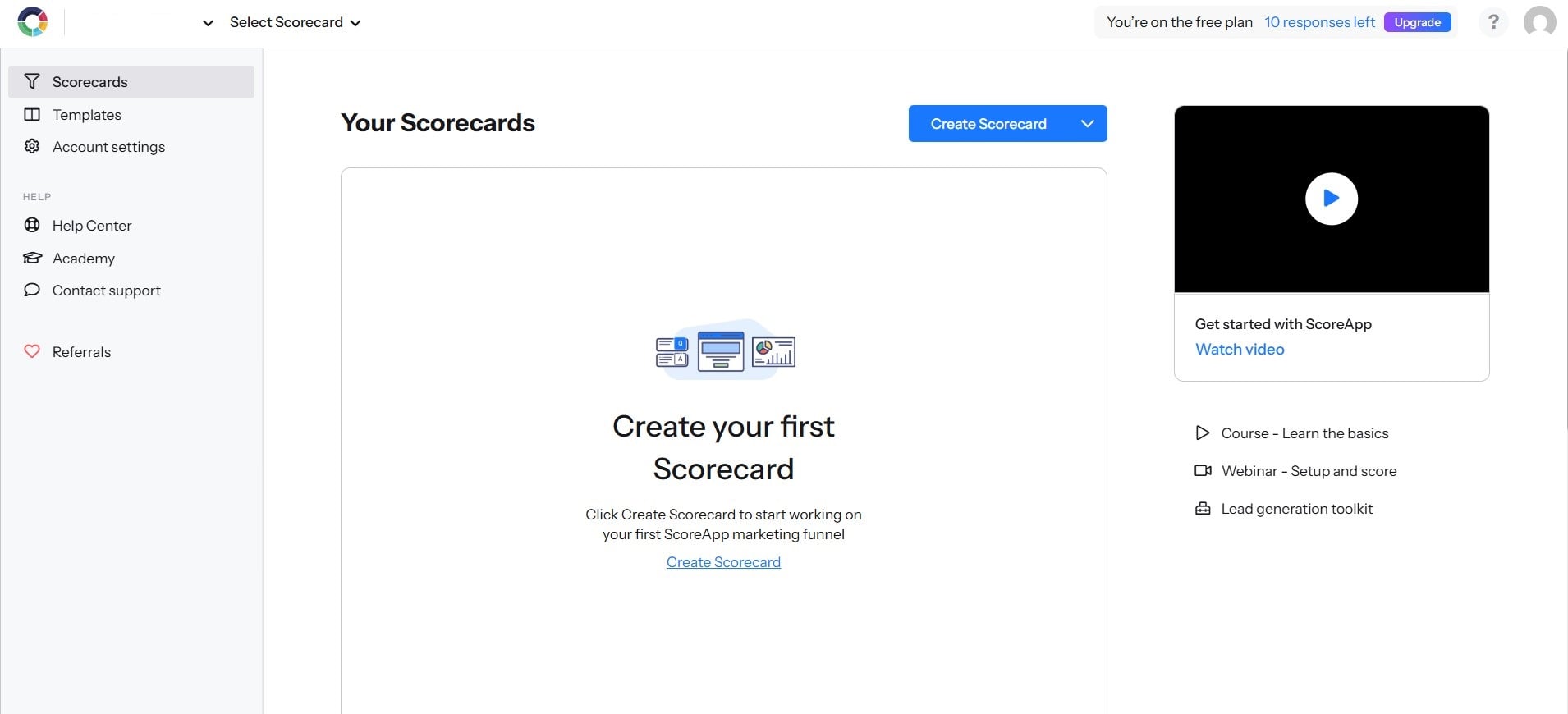Open the help question mark icon
1568x714 pixels.
[x=1493, y=22]
